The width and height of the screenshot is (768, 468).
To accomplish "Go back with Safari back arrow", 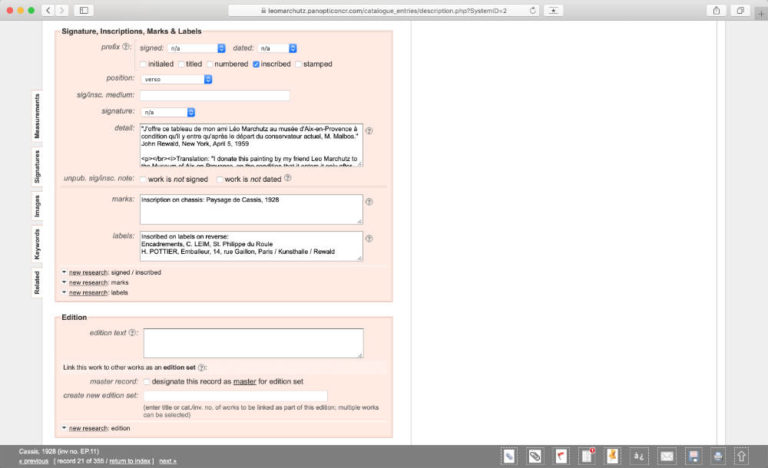I will pos(48,10).
